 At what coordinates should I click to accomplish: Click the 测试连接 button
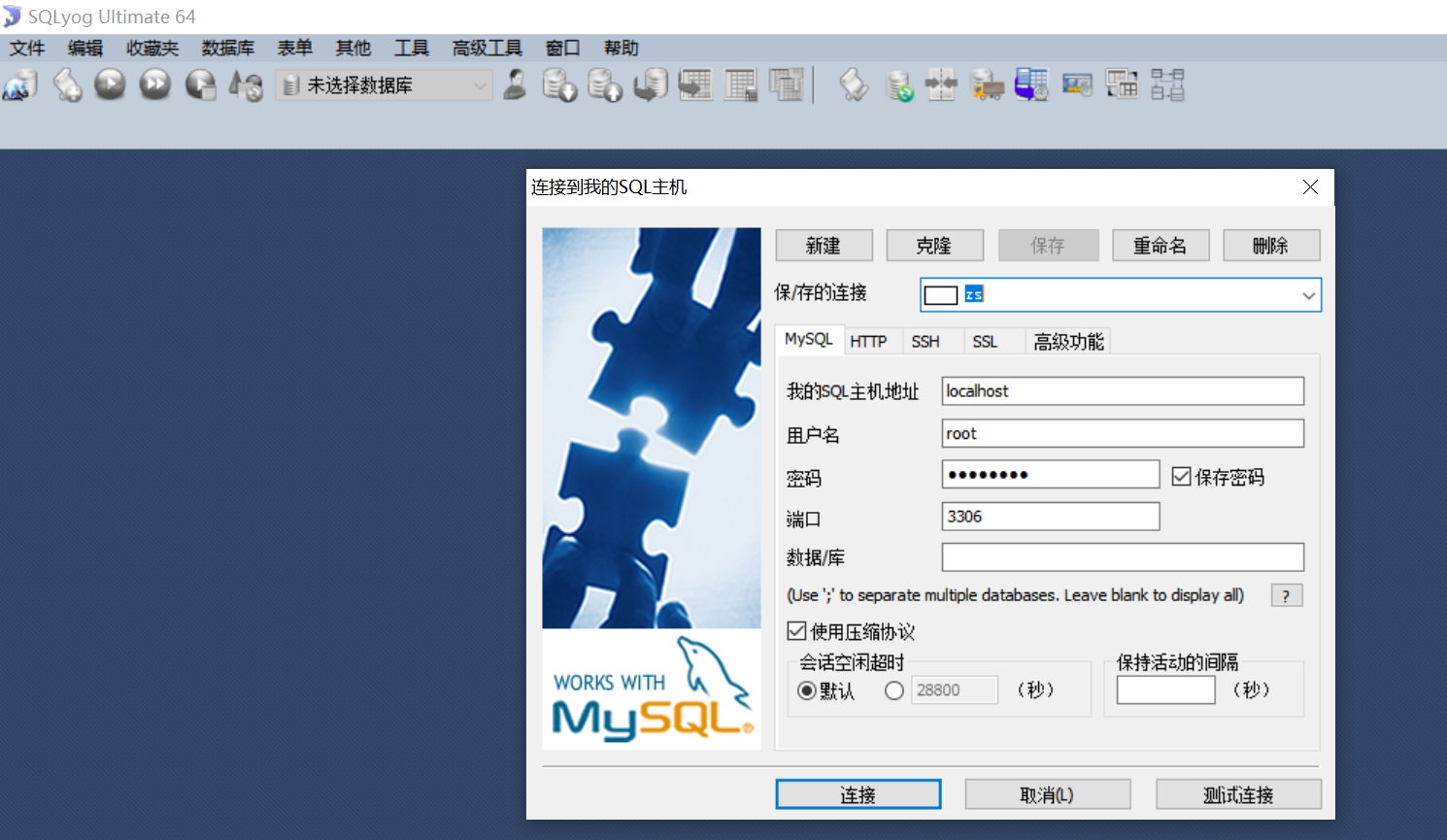click(x=1238, y=794)
